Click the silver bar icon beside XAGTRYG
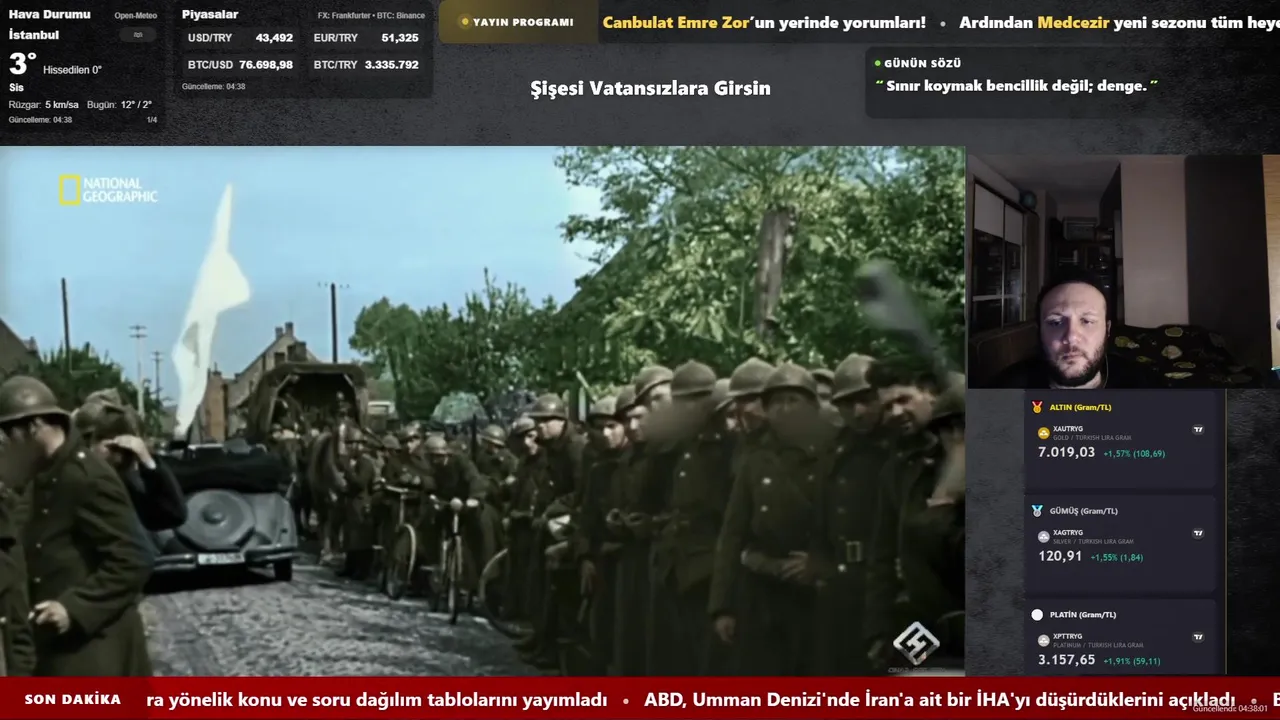This screenshot has height=720, width=1280. (1044, 536)
